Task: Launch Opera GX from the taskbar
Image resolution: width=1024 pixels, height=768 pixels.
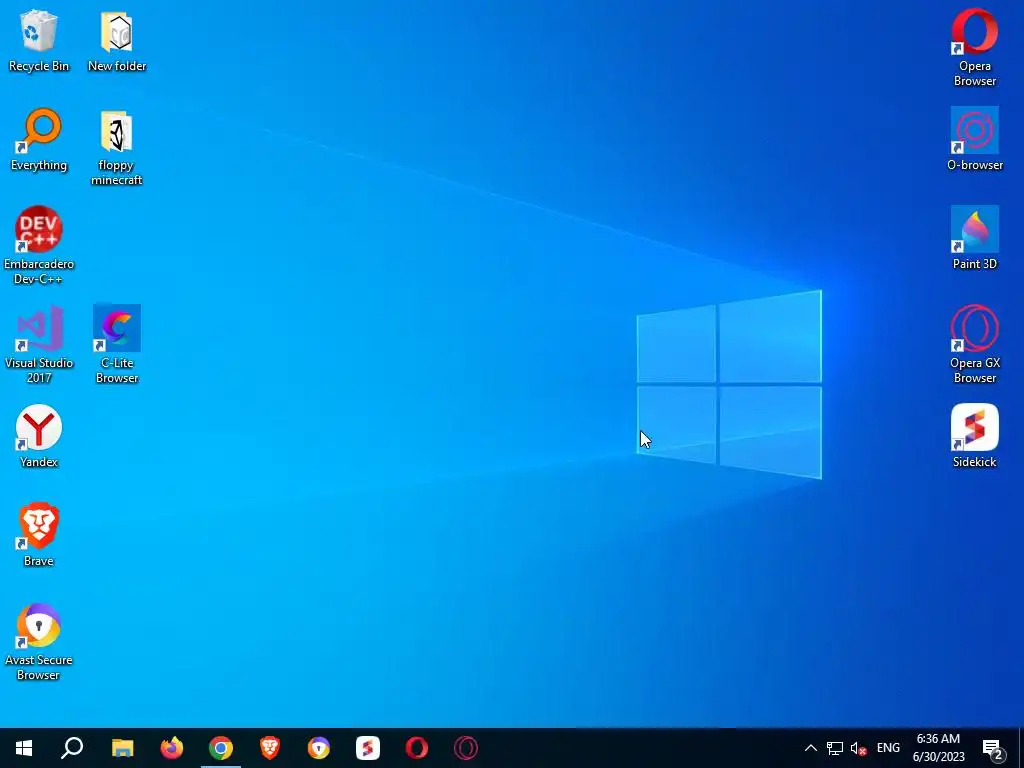Action: [466, 748]
